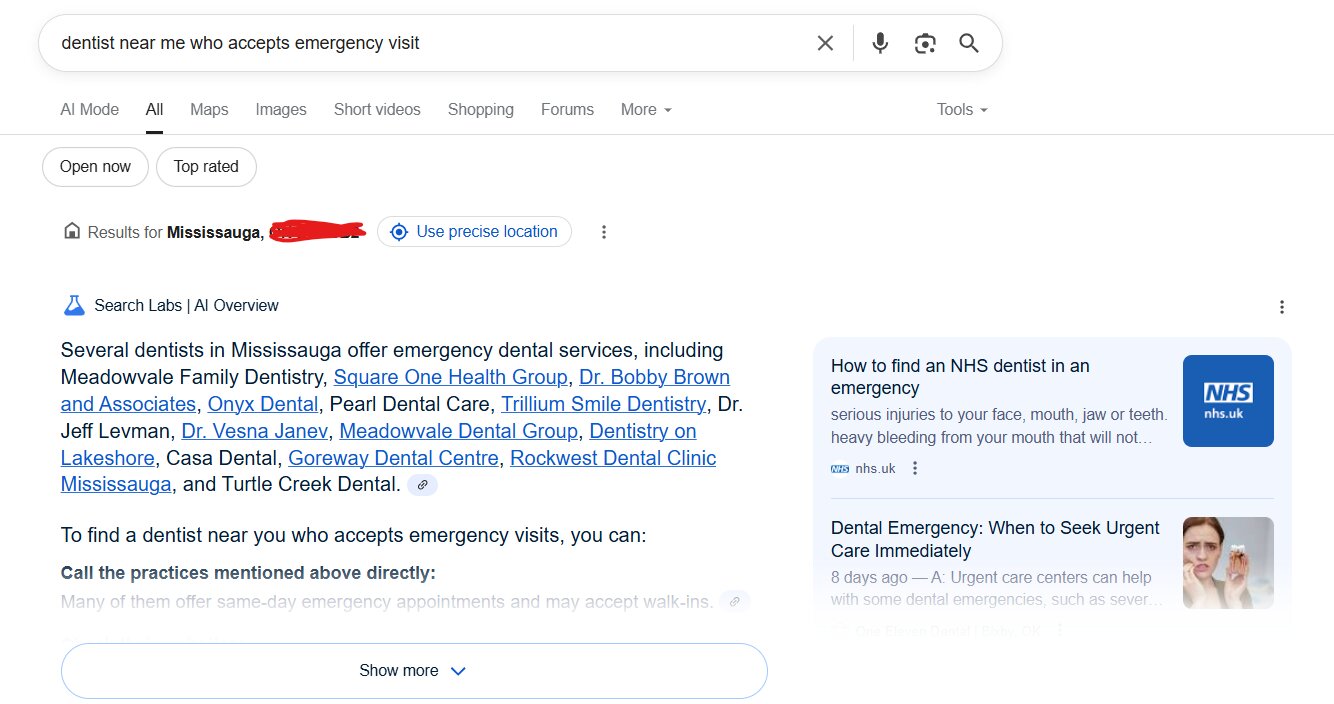The image size is (1334, 704).
Task: Open AI Overview three-dot options menu
Action: pos(1282,307)
